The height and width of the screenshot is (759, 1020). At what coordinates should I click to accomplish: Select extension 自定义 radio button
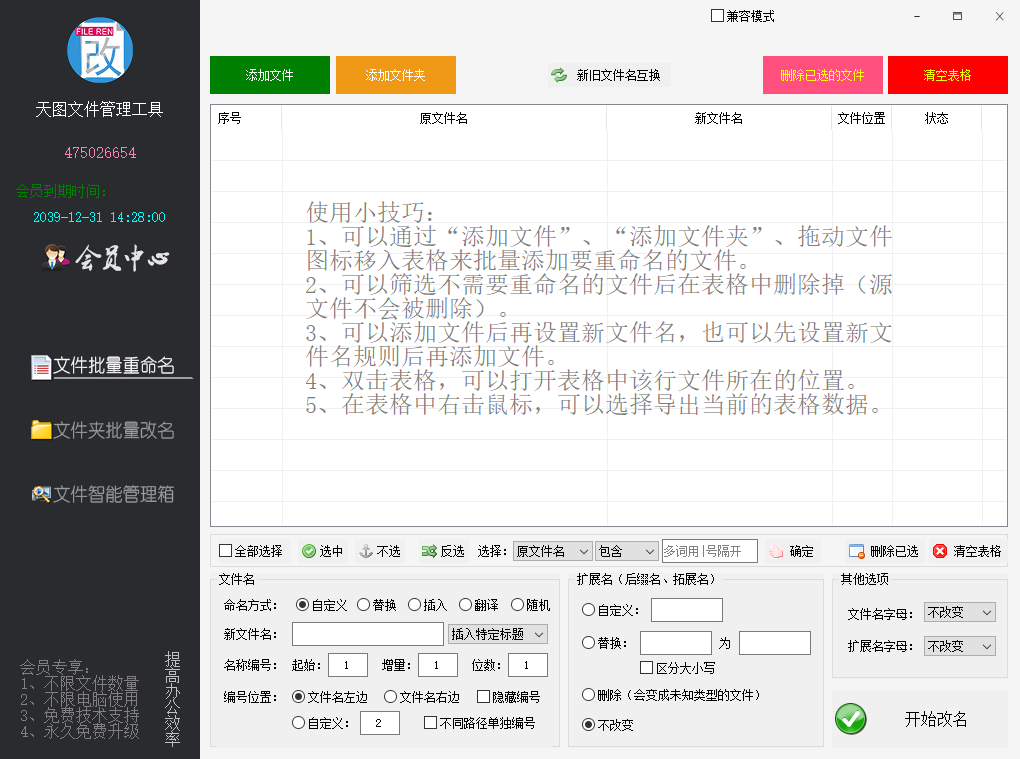(x=588, y=609)
